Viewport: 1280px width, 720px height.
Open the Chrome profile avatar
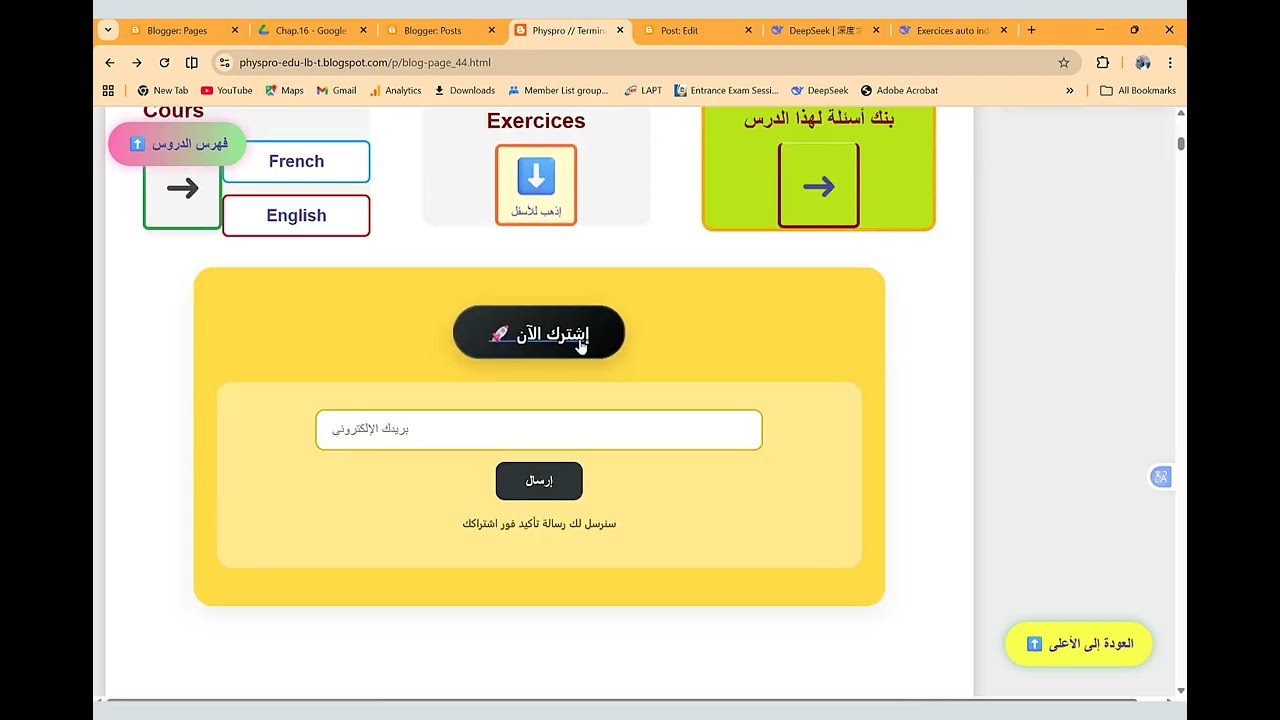[x=1143, y=62]
